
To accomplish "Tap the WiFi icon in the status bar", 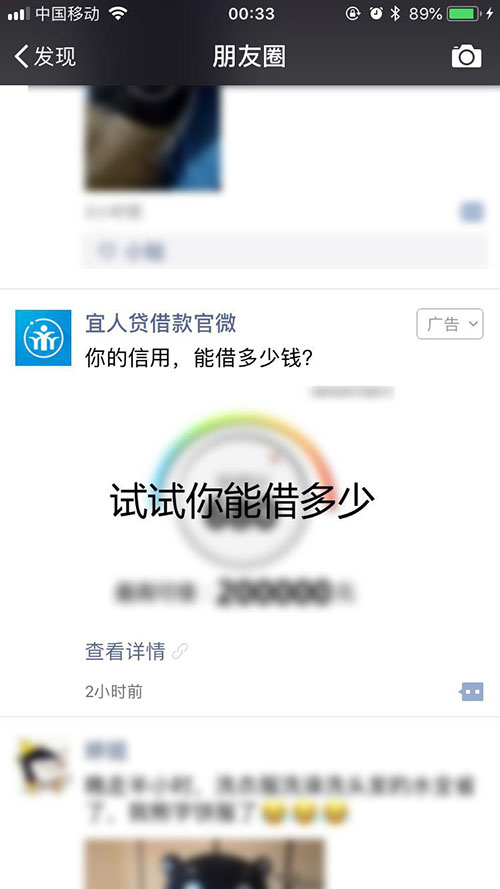I will (118, 14).
